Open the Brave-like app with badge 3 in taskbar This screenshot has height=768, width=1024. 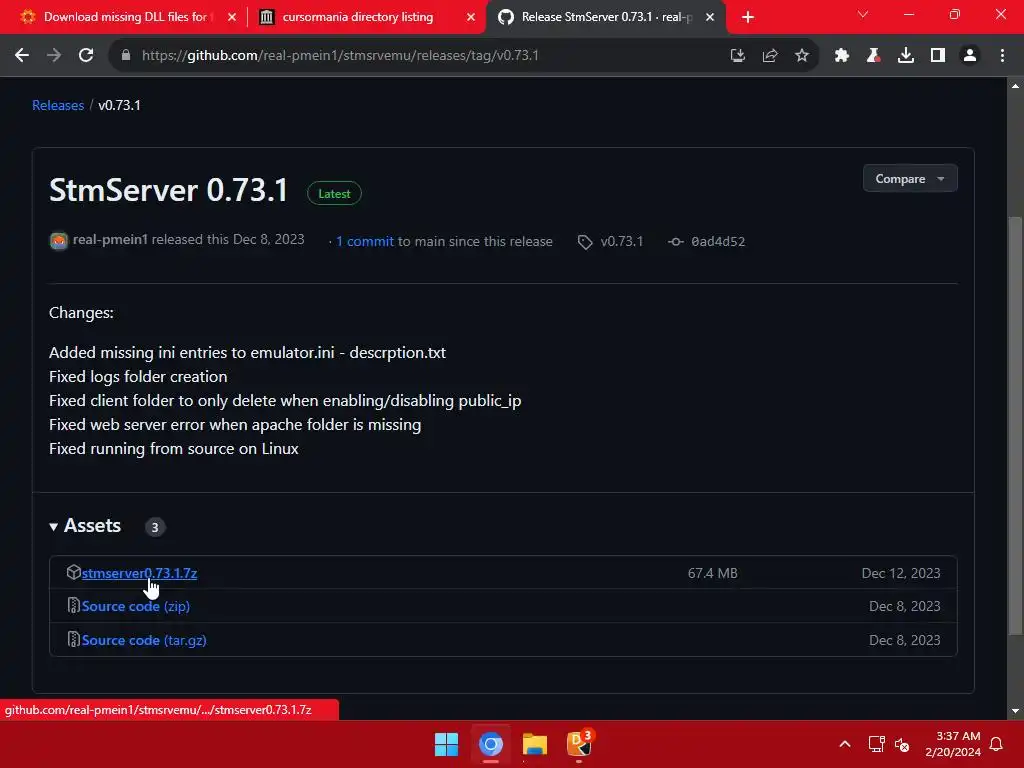579,743
